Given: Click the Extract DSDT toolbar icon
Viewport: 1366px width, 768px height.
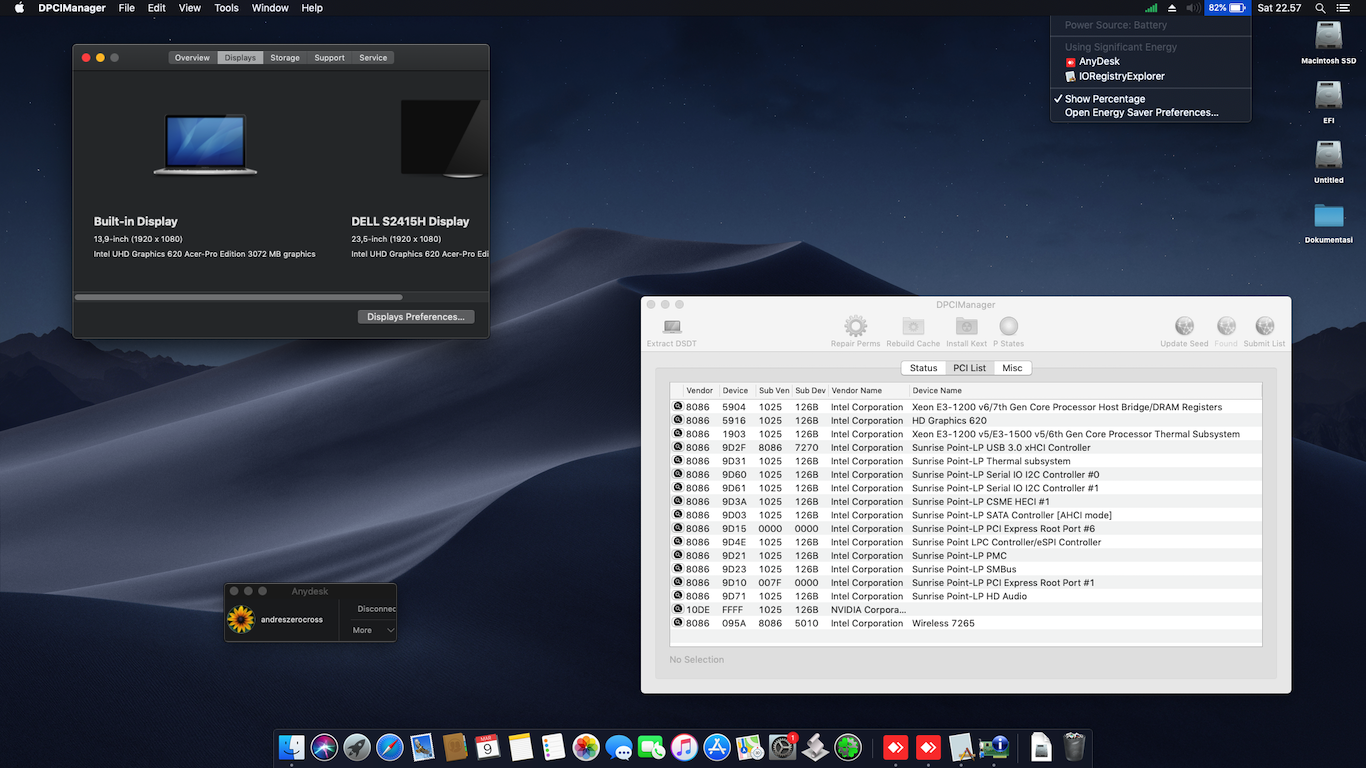Looking at the screenshot, I should point(672,327).
